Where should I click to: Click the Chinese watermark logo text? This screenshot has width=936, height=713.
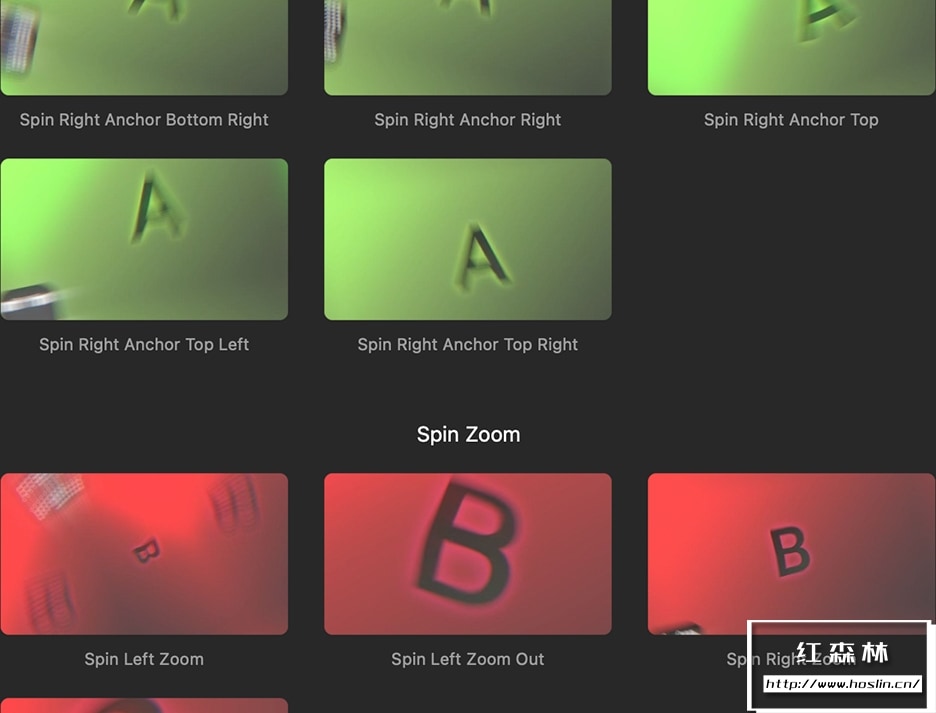click(x=842, y=653)
